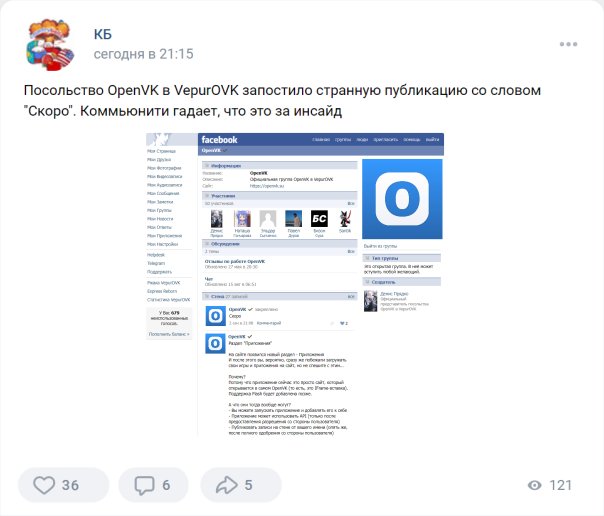Viewport: 604px width, 516px height.
Task: Toggle the Обсуждения section header
Action: [x=280, y=244]
